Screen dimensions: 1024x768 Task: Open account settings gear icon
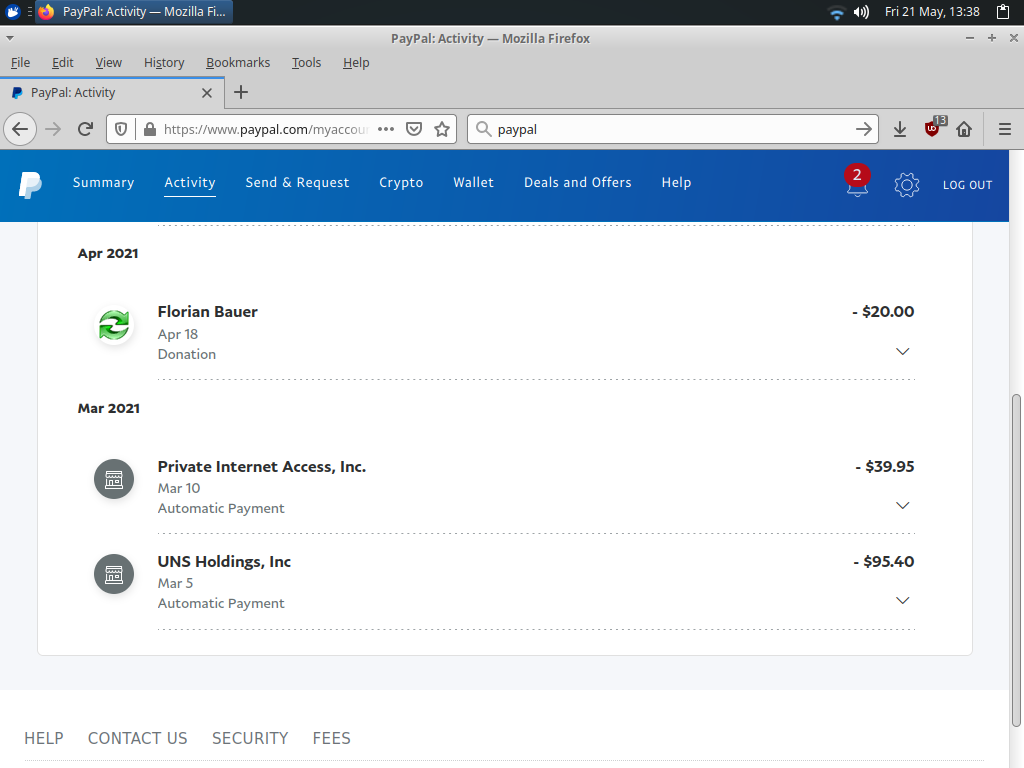click(906, 185)
